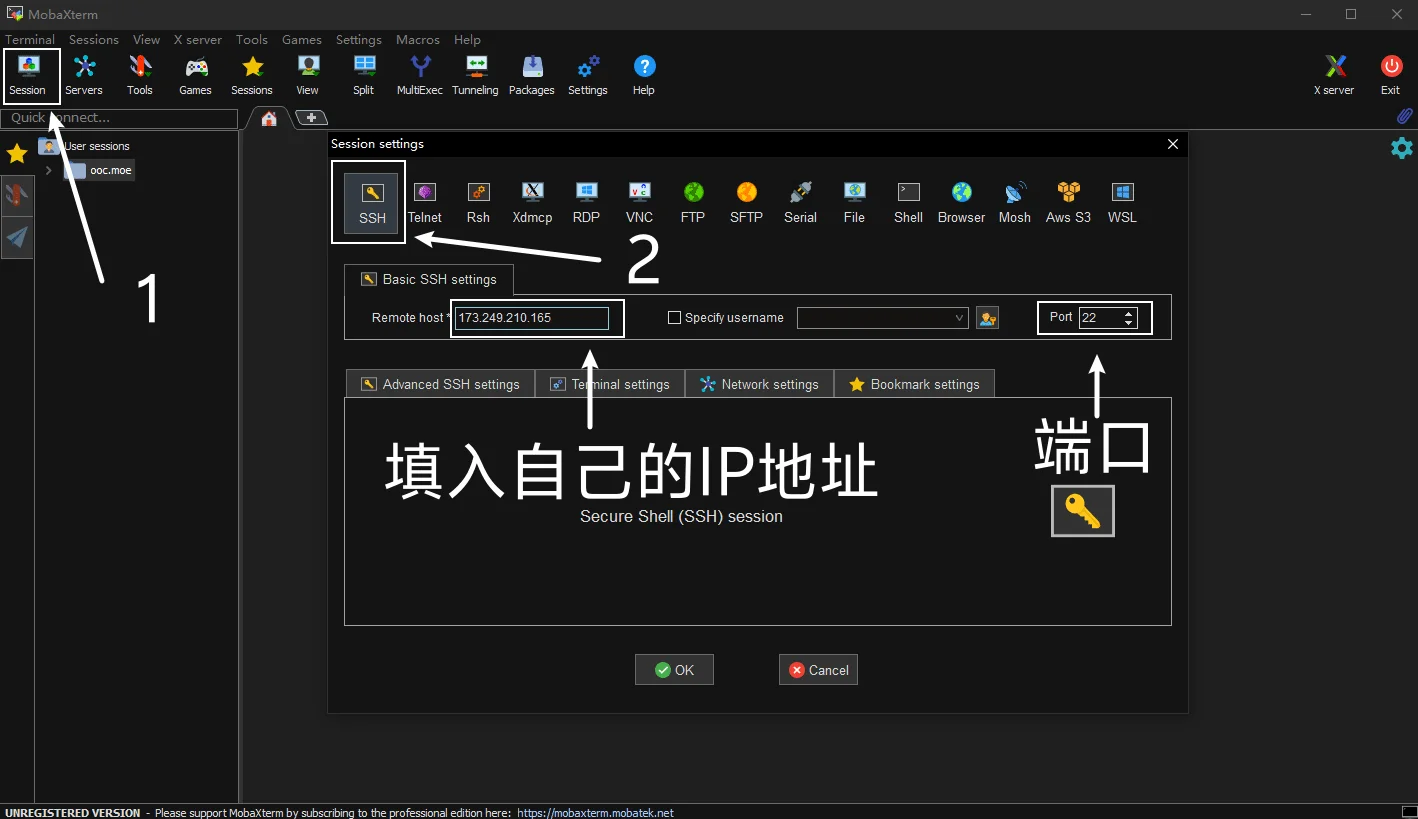Click the Remote host input field
The height and width of the screenshot is (819, 1418).
pos(530,317)
